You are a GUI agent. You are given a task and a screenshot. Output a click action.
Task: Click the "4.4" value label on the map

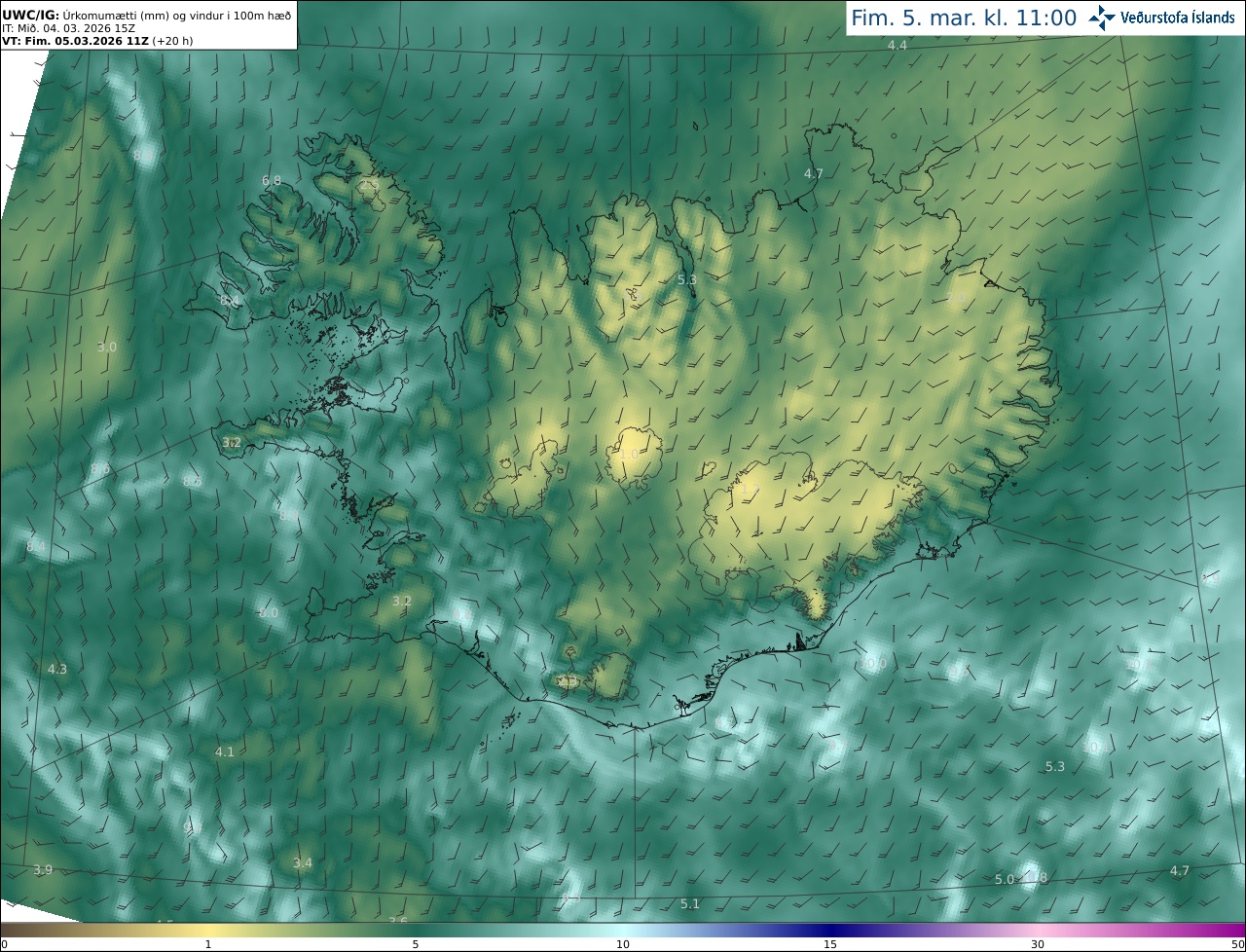pyautogui.click(x=898, y=46)
